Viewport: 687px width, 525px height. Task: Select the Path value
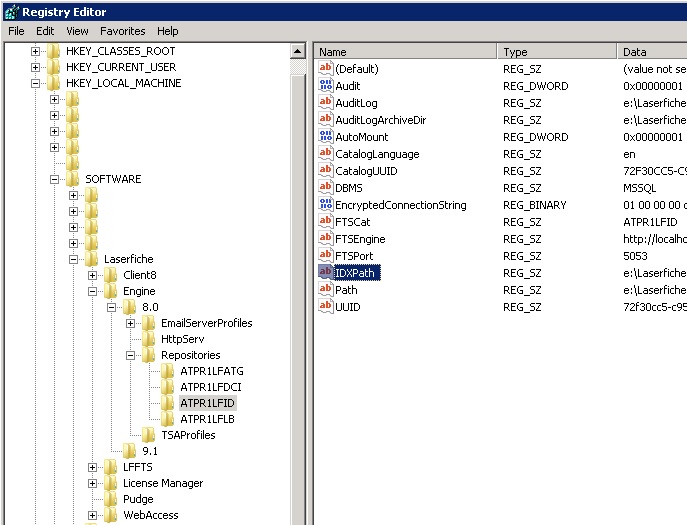(346, 290)
